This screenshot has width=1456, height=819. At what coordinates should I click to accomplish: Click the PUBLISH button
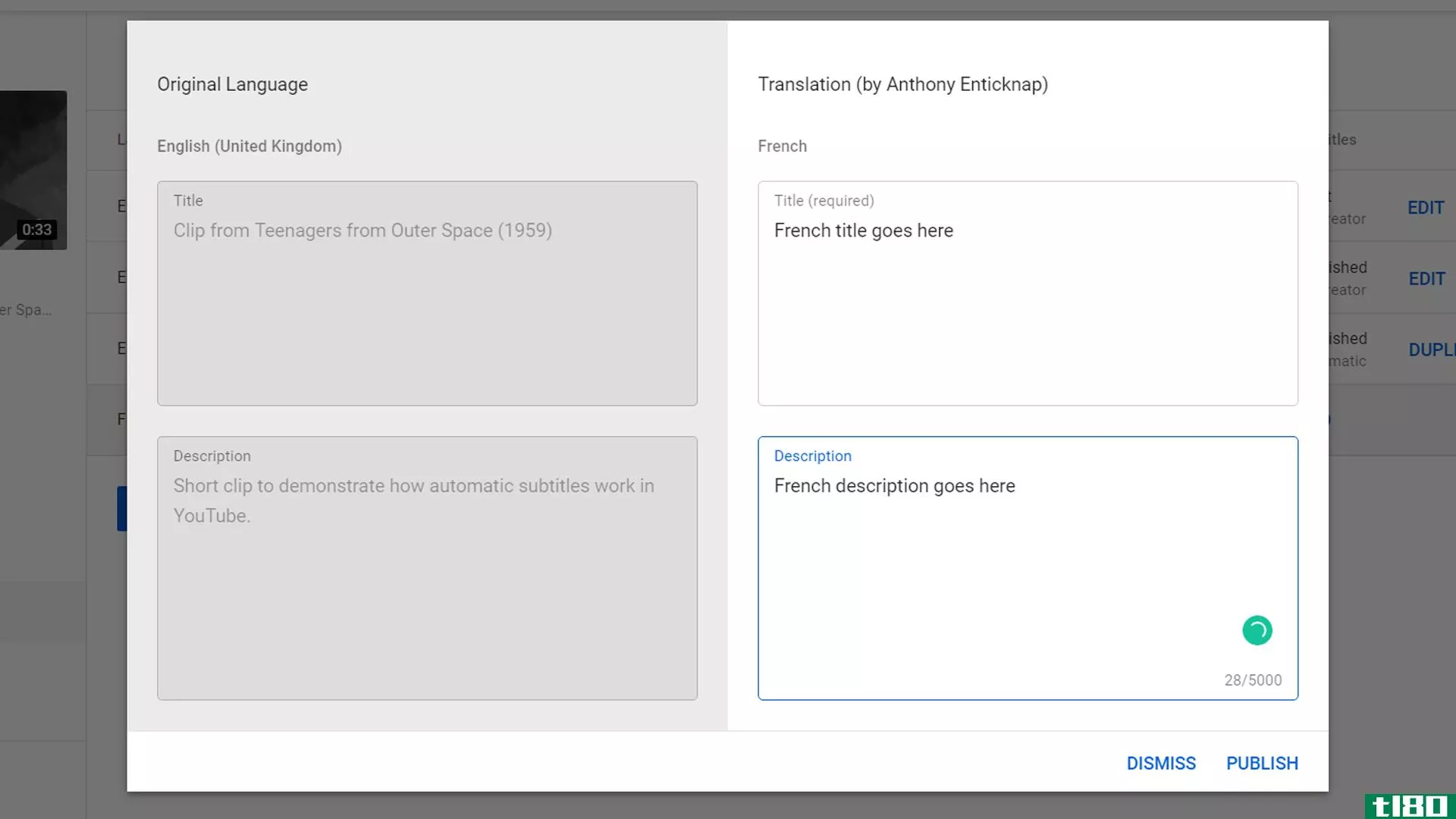(x=1262, y=763)
